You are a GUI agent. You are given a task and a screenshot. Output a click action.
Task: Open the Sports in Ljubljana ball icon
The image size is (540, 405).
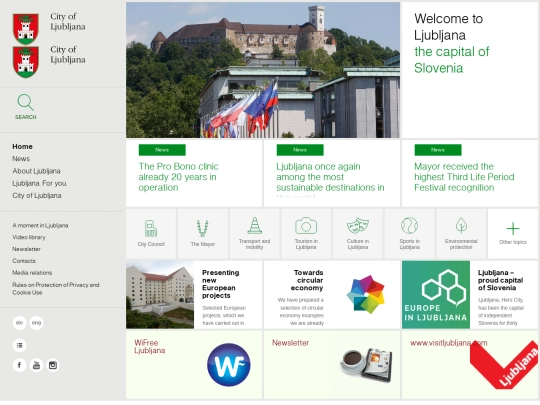[409, 226]
